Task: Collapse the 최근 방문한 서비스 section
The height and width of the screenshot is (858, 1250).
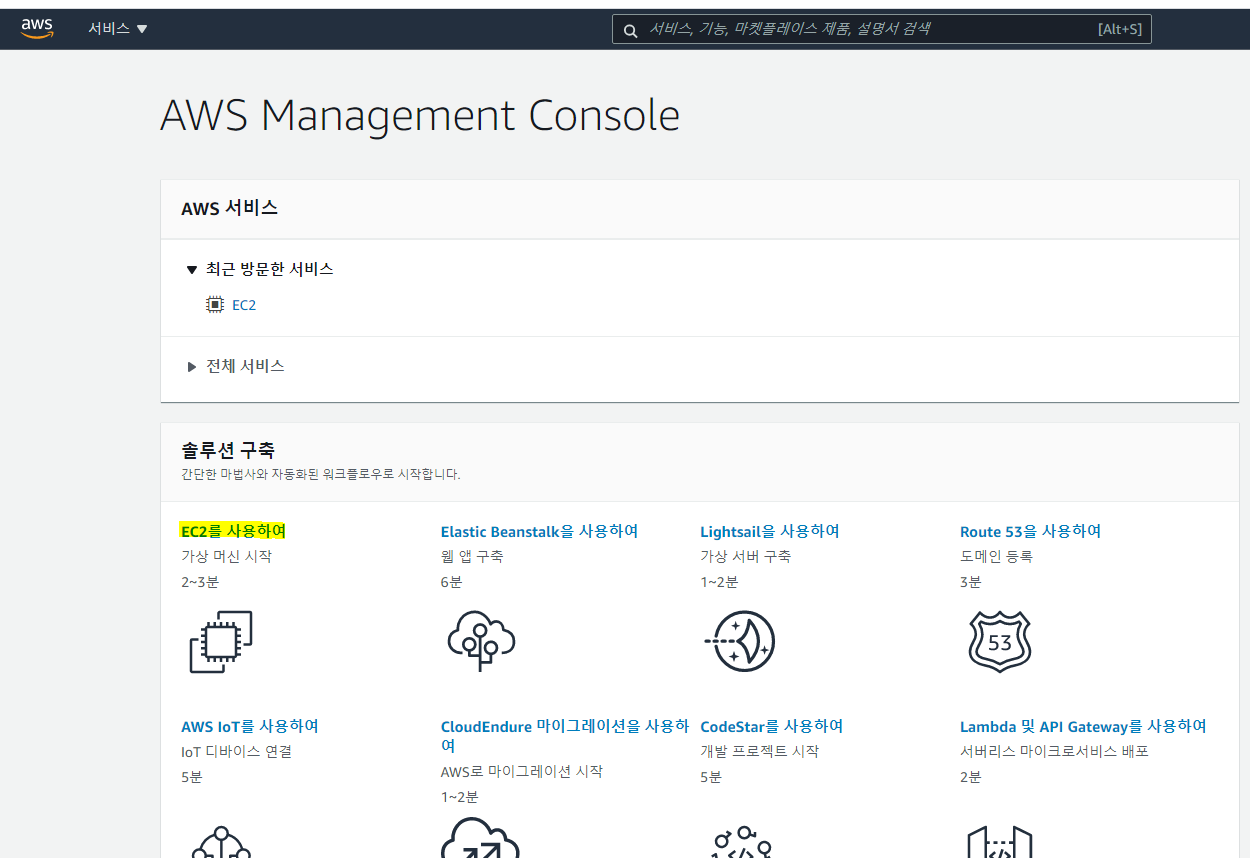Action: [260, 269]
